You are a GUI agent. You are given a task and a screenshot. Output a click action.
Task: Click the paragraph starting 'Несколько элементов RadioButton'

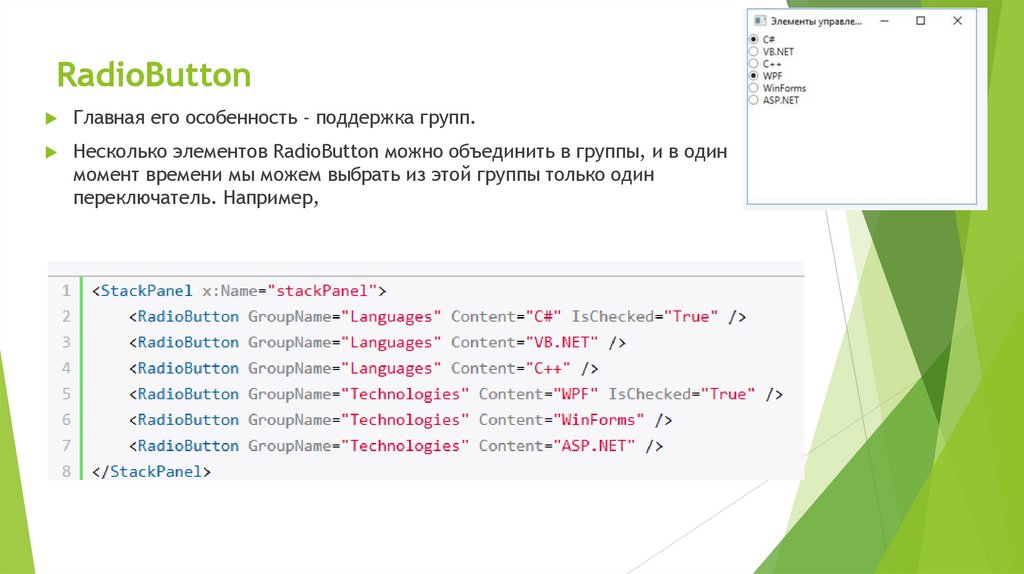coord(400,174)
